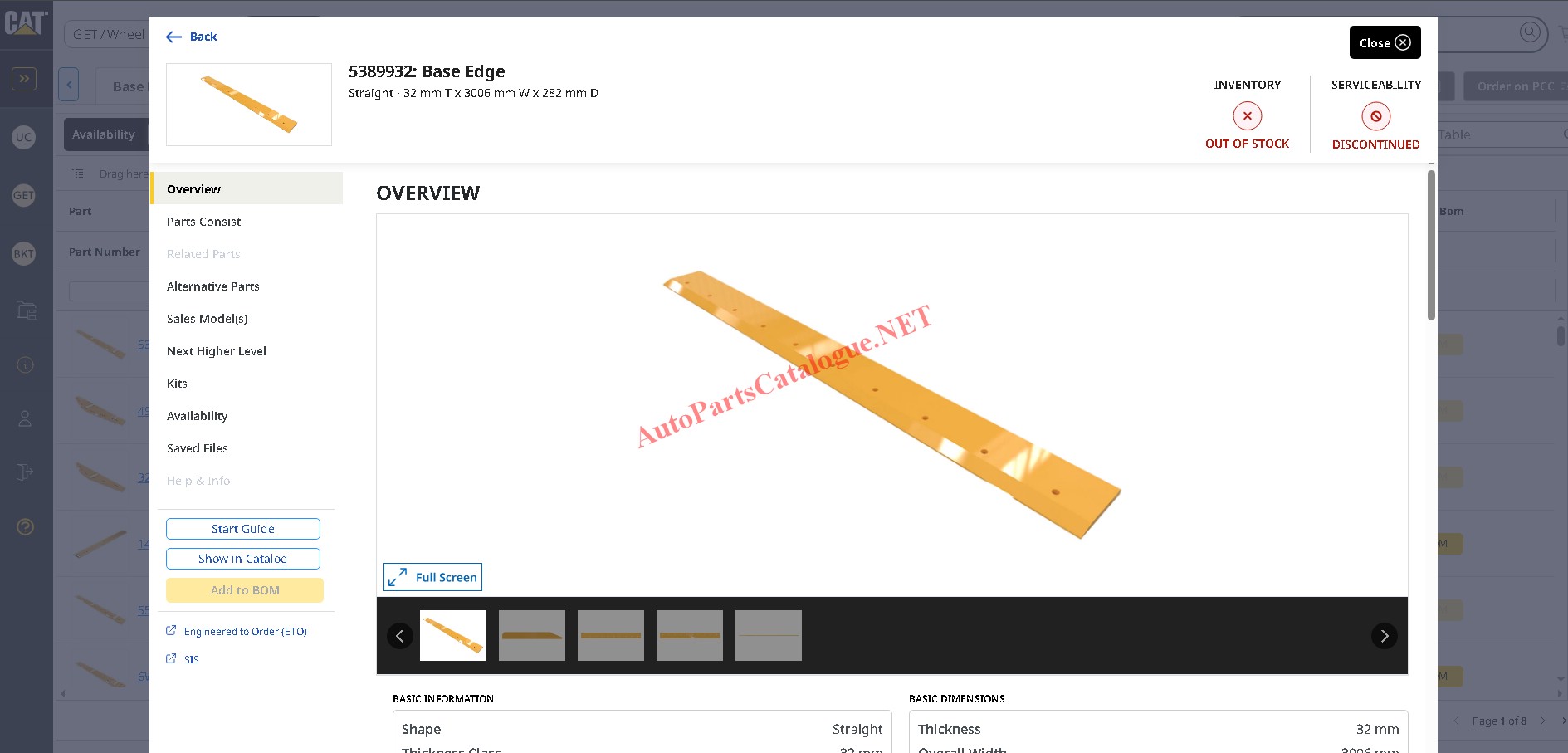Click the Start Guide button
Image resolution: width=1568 pixels, height=753 pixels.
click(x=243, y=529)
